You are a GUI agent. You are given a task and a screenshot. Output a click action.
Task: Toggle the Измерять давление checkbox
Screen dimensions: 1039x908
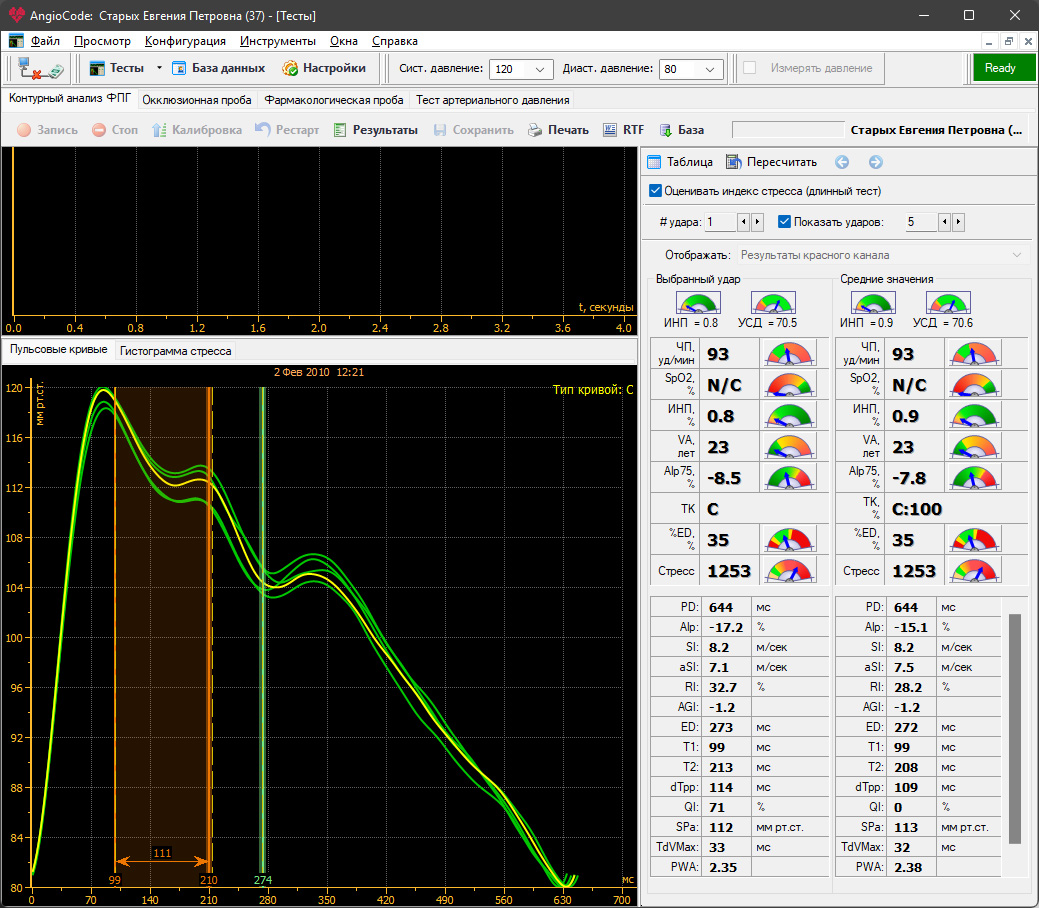(x=749, y=68)
